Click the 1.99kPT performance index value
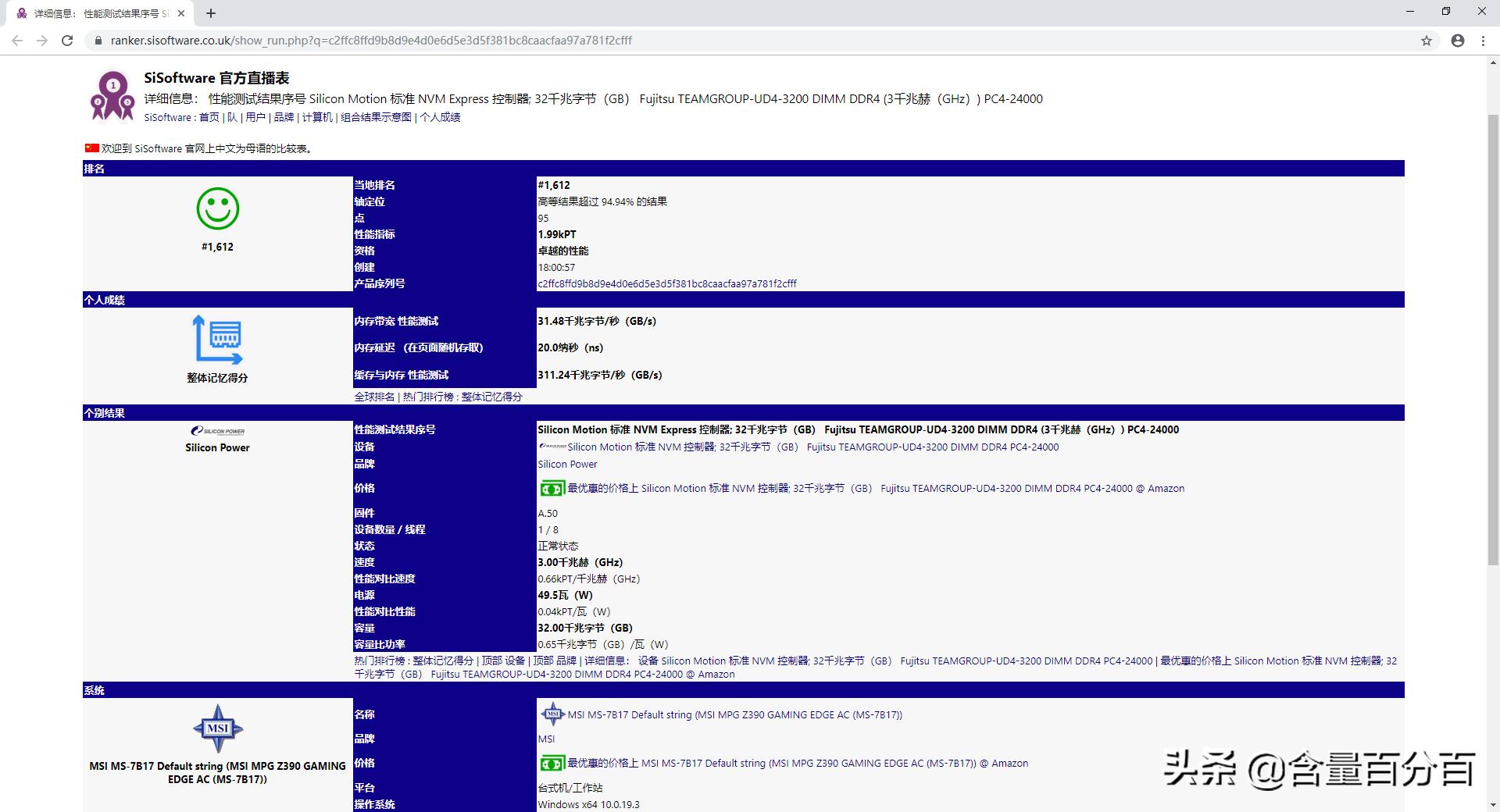1500x812 pixels. pyautogui.click(x=557, y=235)
